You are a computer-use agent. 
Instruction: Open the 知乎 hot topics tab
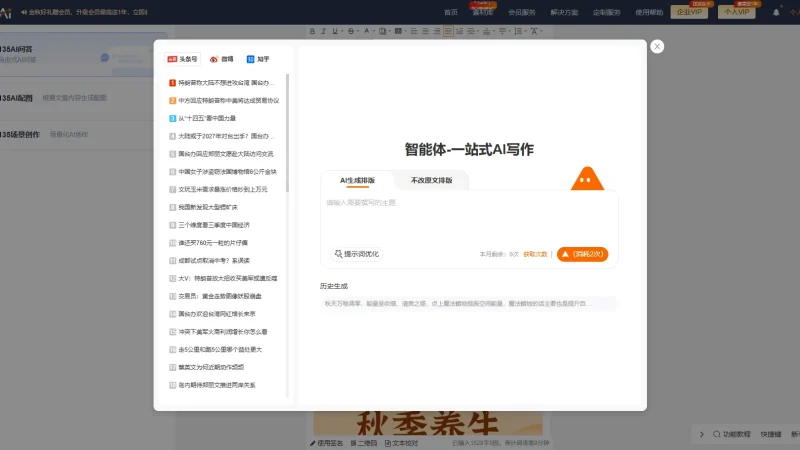257,59
